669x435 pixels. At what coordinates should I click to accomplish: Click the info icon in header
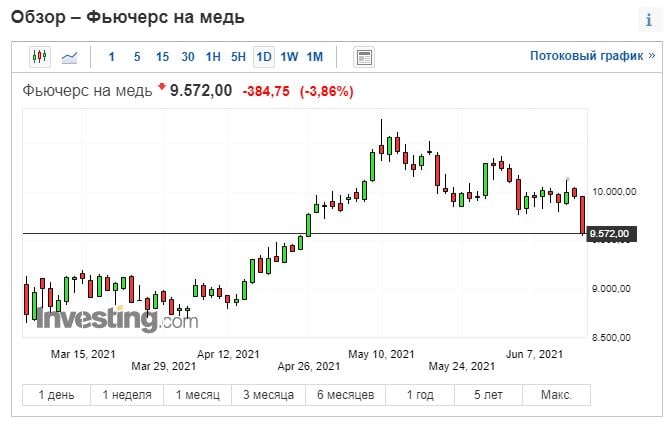[648, 20]
